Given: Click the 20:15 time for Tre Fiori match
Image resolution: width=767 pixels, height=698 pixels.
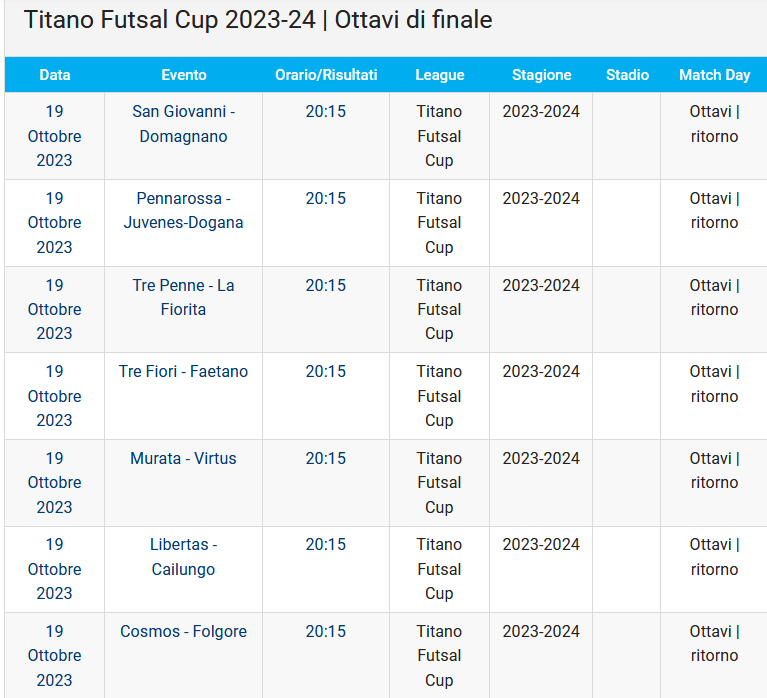Looking at the screenshot, I should point(326,371).
